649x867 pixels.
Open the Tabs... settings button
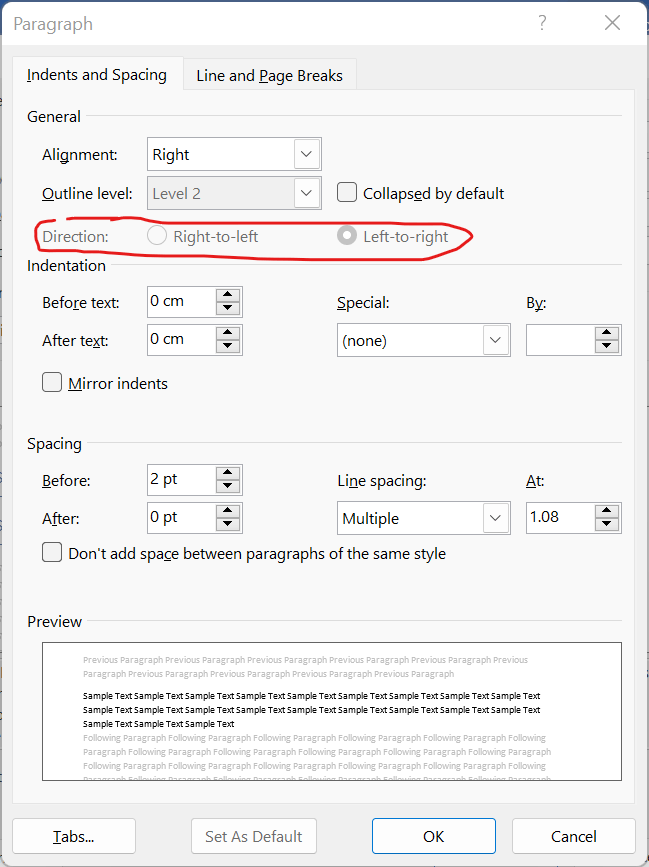[x=74, y=836]
